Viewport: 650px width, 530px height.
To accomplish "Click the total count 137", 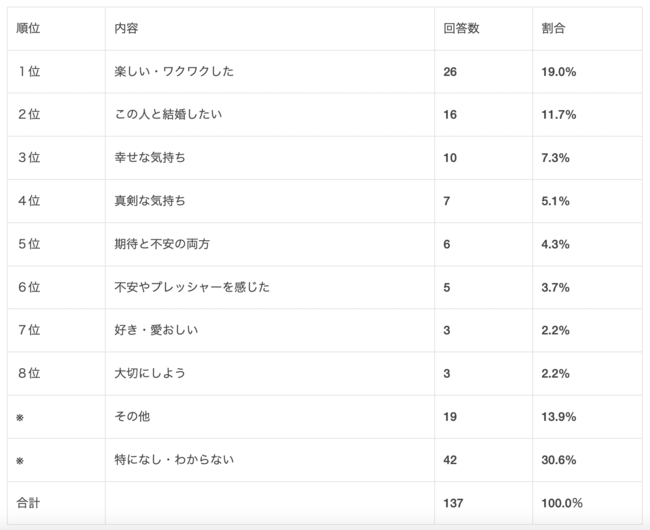I will 454,502.
